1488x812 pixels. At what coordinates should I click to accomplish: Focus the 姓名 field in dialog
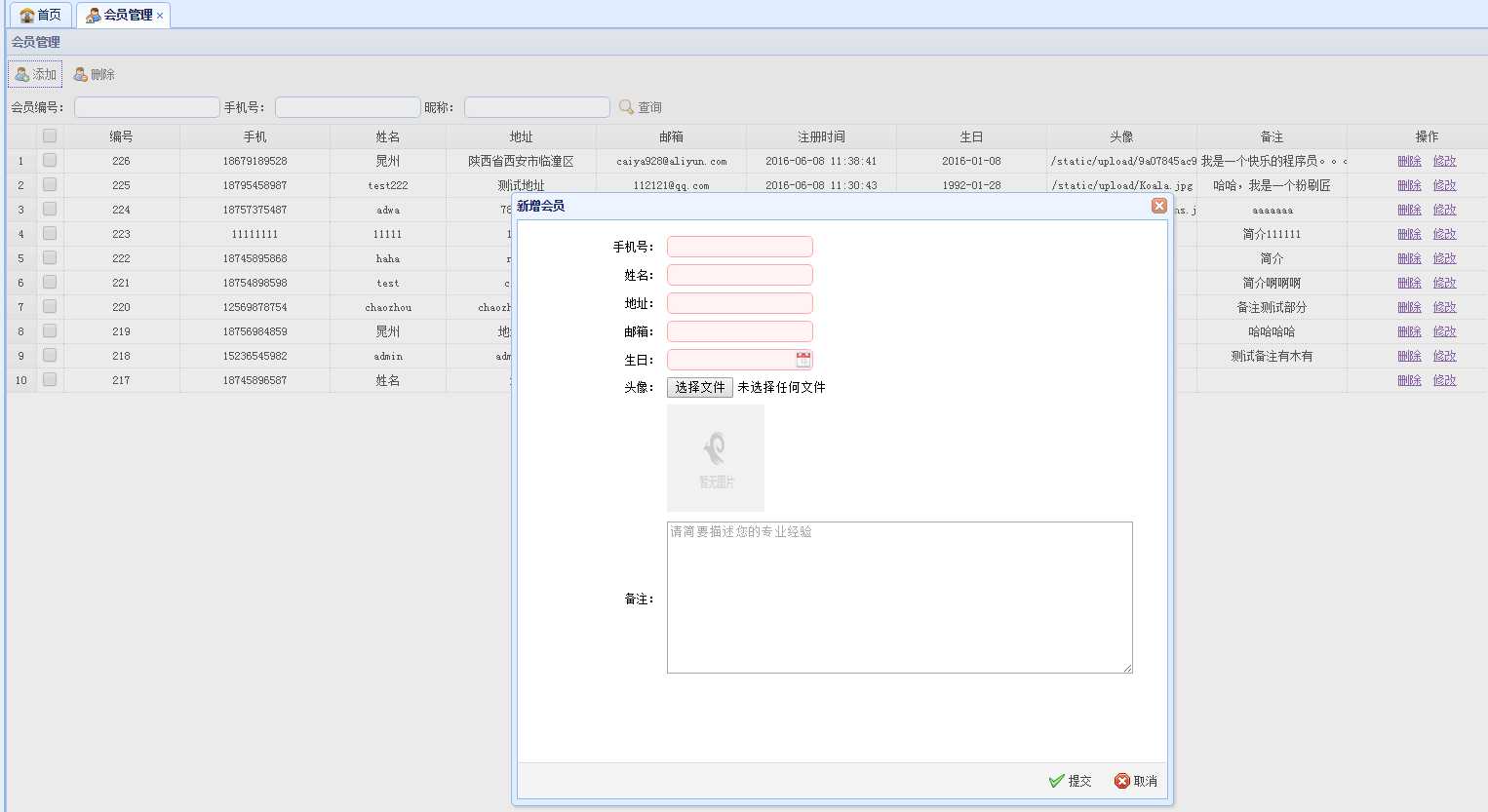point(740,275)
